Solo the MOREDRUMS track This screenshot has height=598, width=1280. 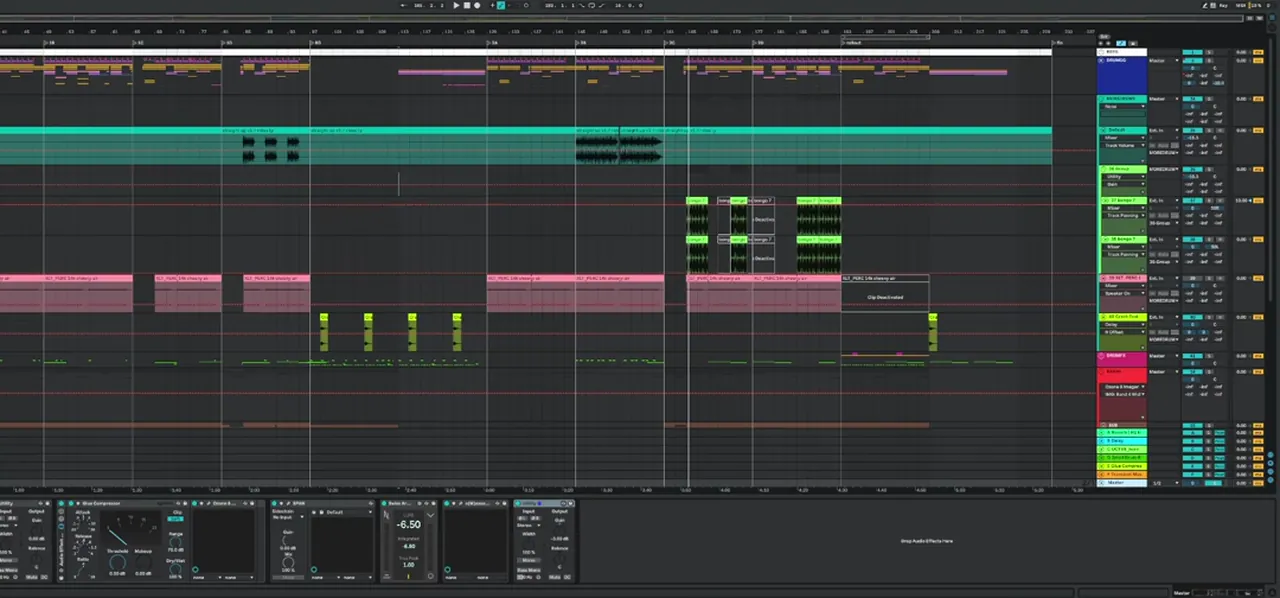tap(1209, 99)
